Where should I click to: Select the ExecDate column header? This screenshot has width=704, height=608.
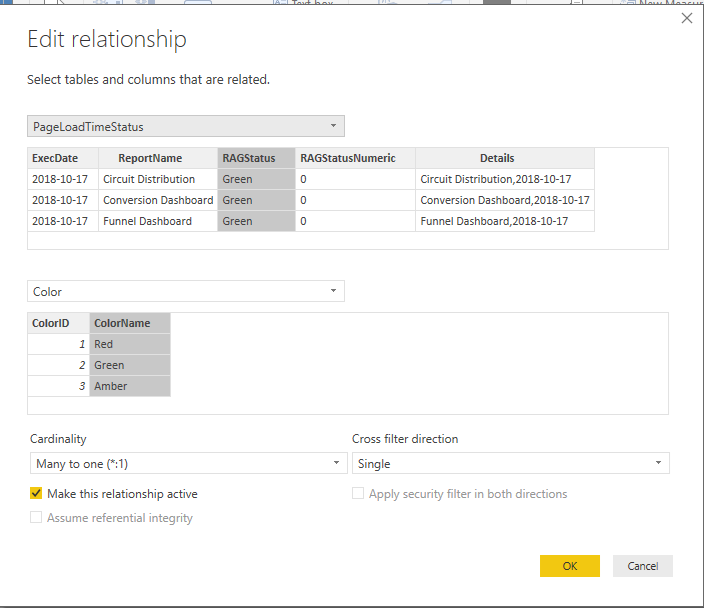(63, 158)
